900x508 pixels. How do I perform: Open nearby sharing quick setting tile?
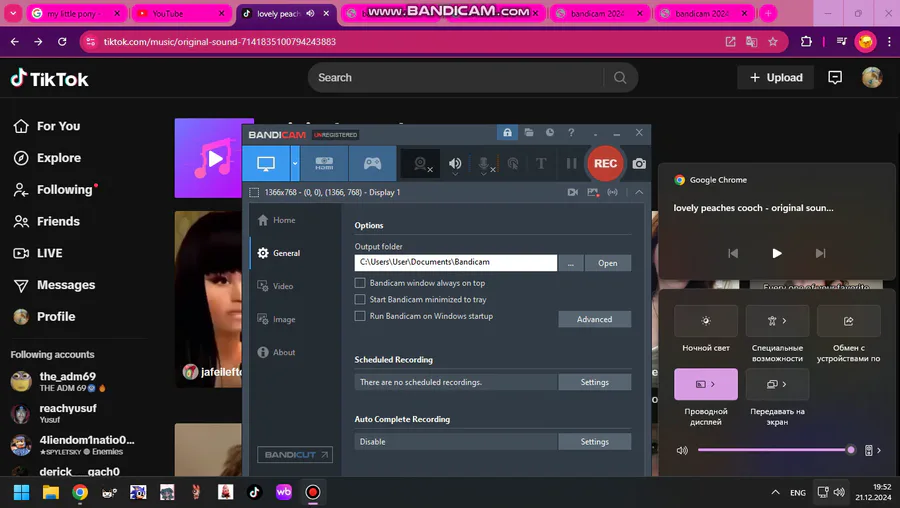pyautogui.click(x=848, y=321)
